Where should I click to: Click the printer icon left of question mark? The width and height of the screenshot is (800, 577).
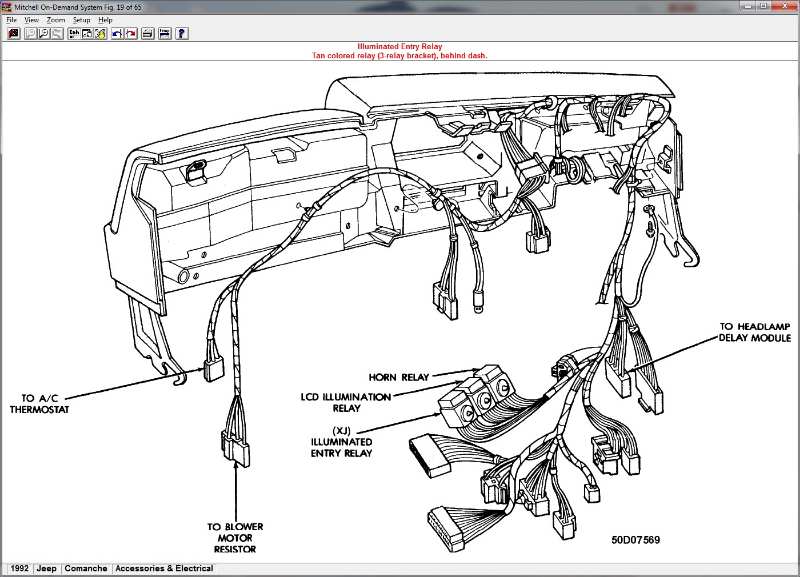click(164, 33)
